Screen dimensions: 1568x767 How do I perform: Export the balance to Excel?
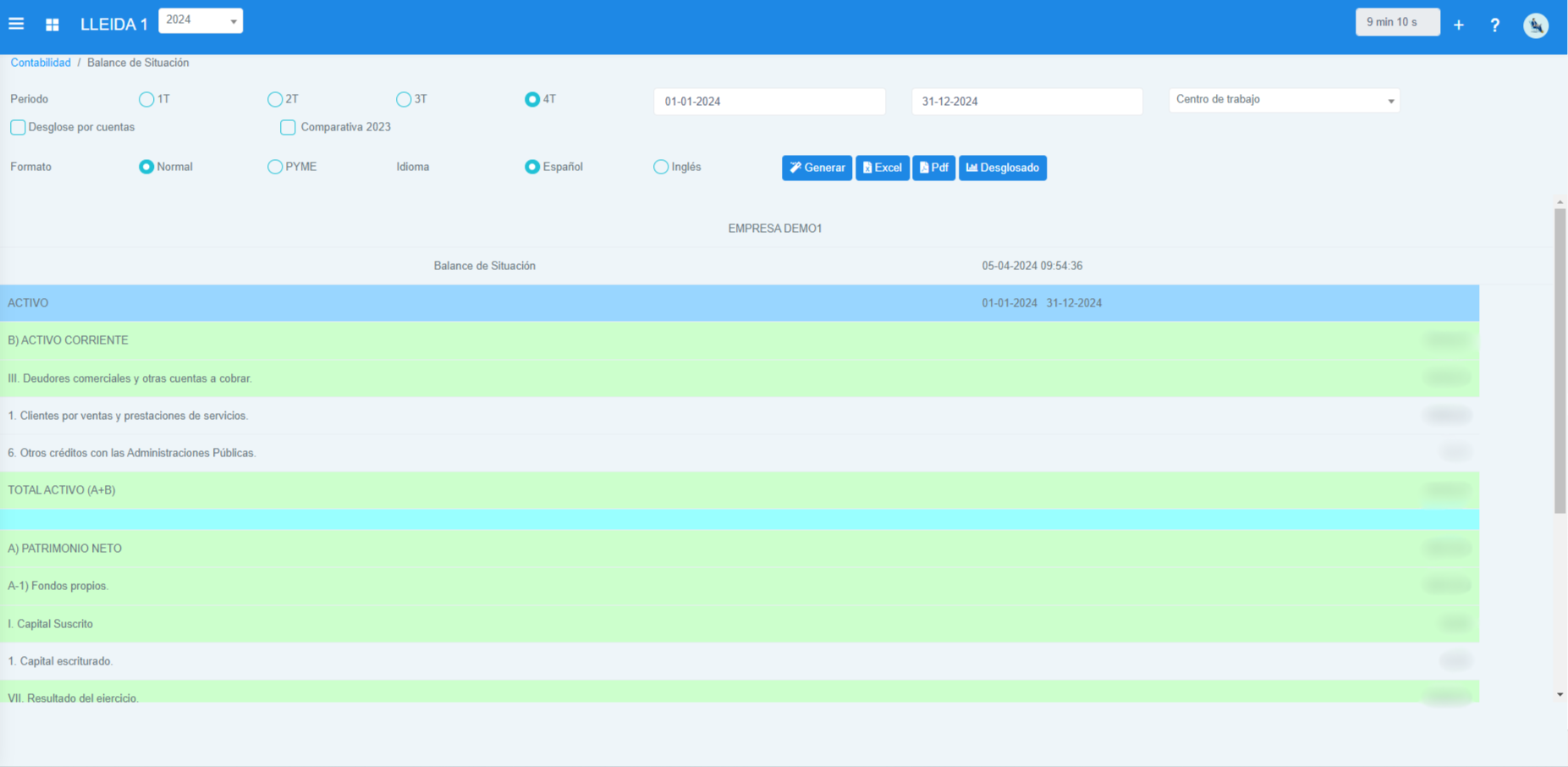882,168
